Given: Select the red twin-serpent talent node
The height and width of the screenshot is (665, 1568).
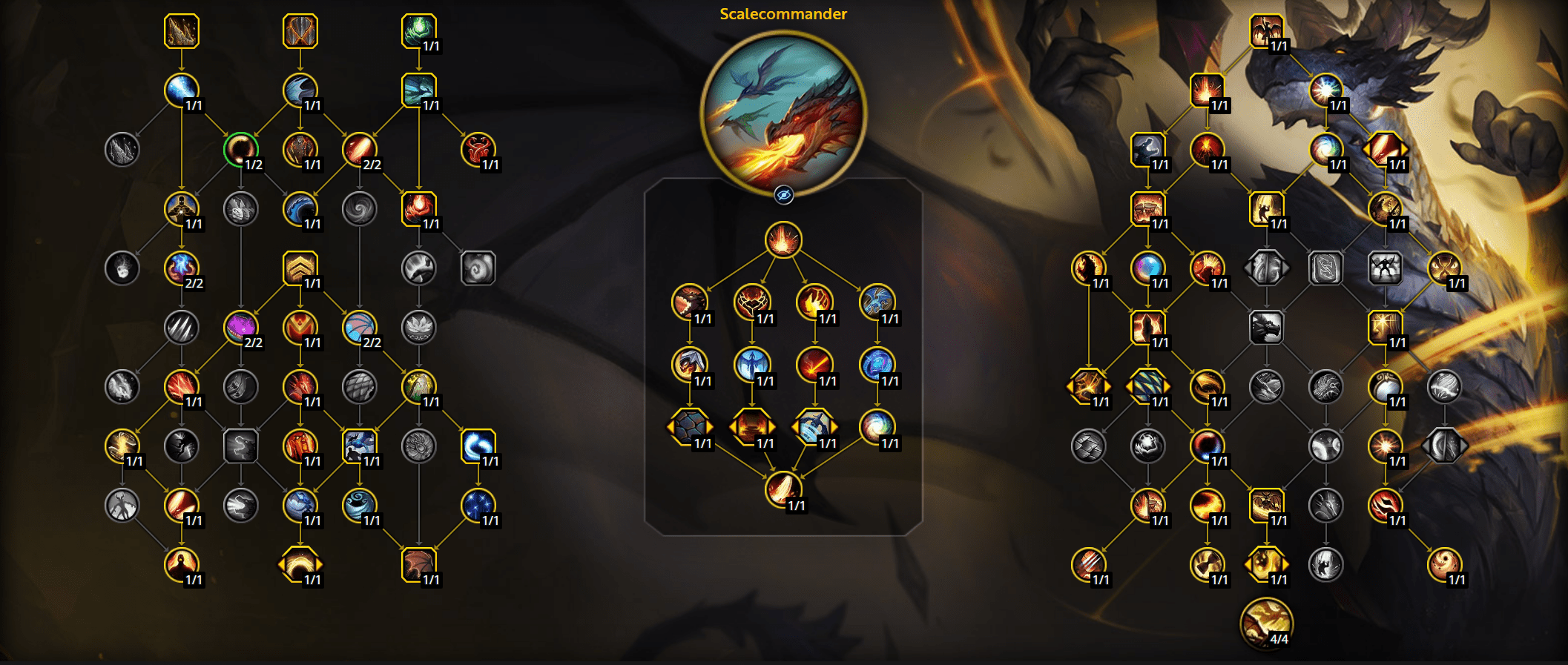Looking at the screenshot, I should point(478,150).
